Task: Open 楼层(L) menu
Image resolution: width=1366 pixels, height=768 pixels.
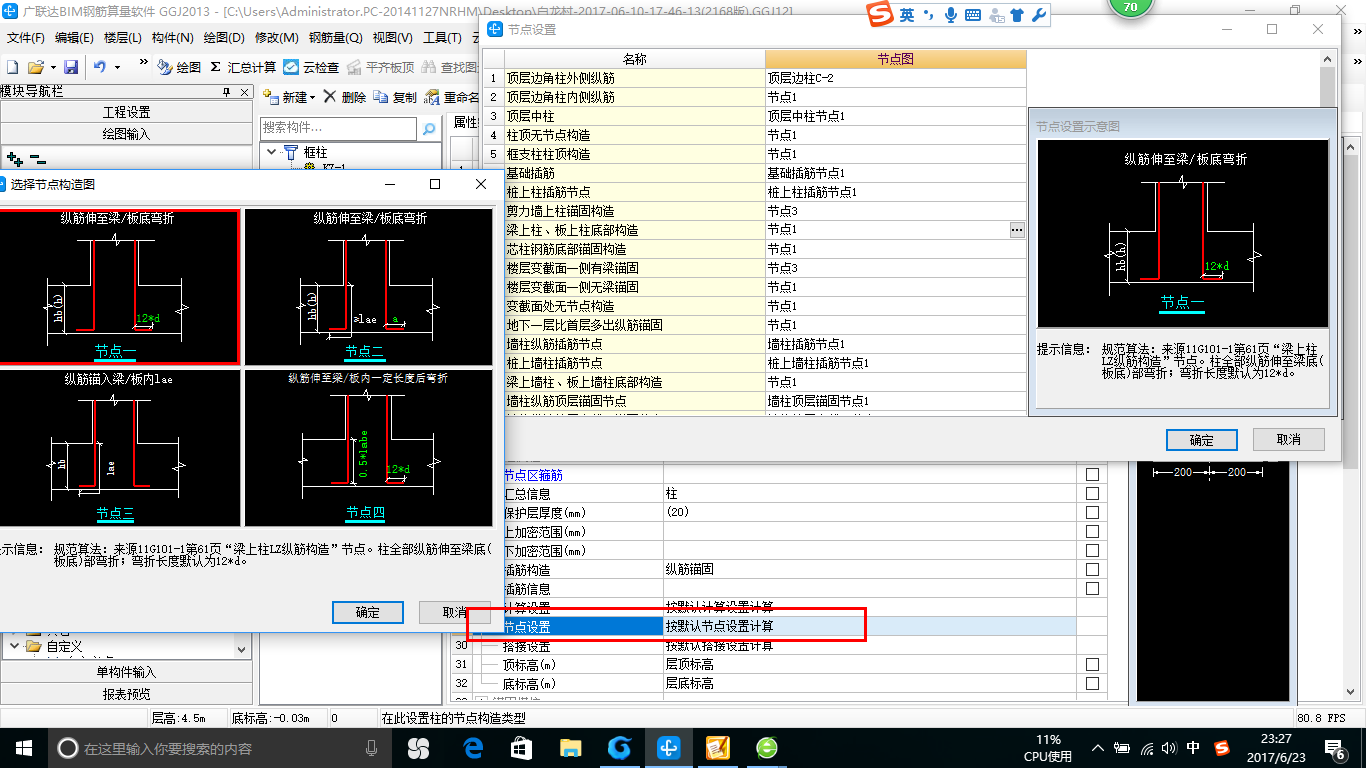Action: pos(123,37)
